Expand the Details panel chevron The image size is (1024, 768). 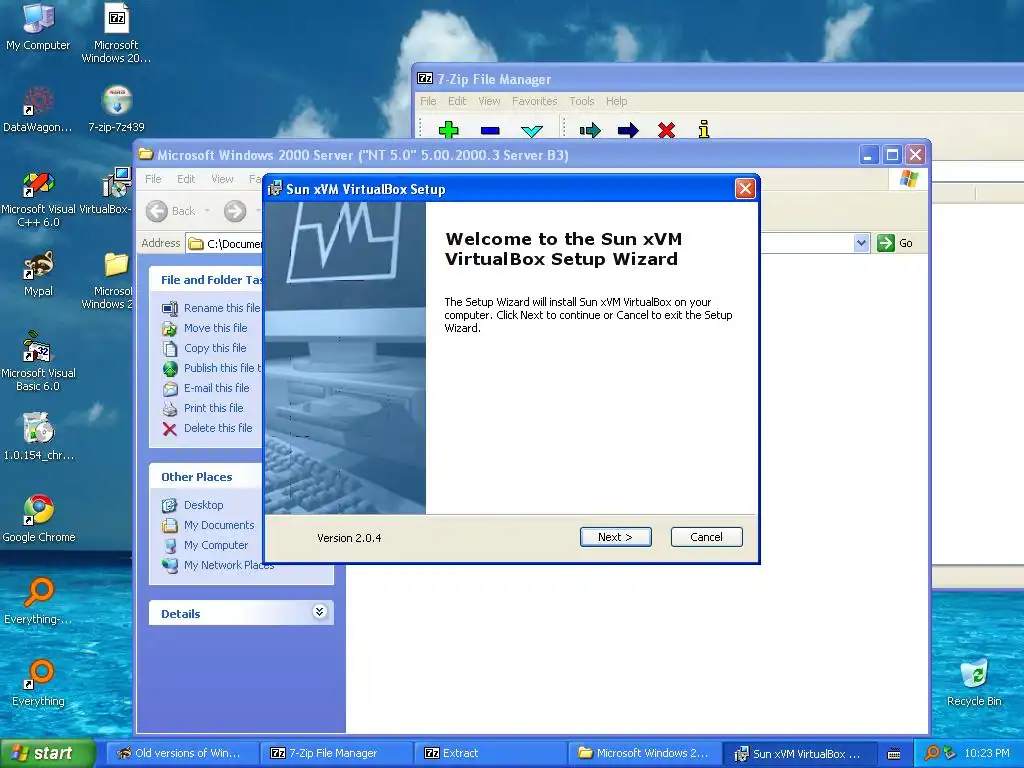pyautogui.click(x=319, y=612)
